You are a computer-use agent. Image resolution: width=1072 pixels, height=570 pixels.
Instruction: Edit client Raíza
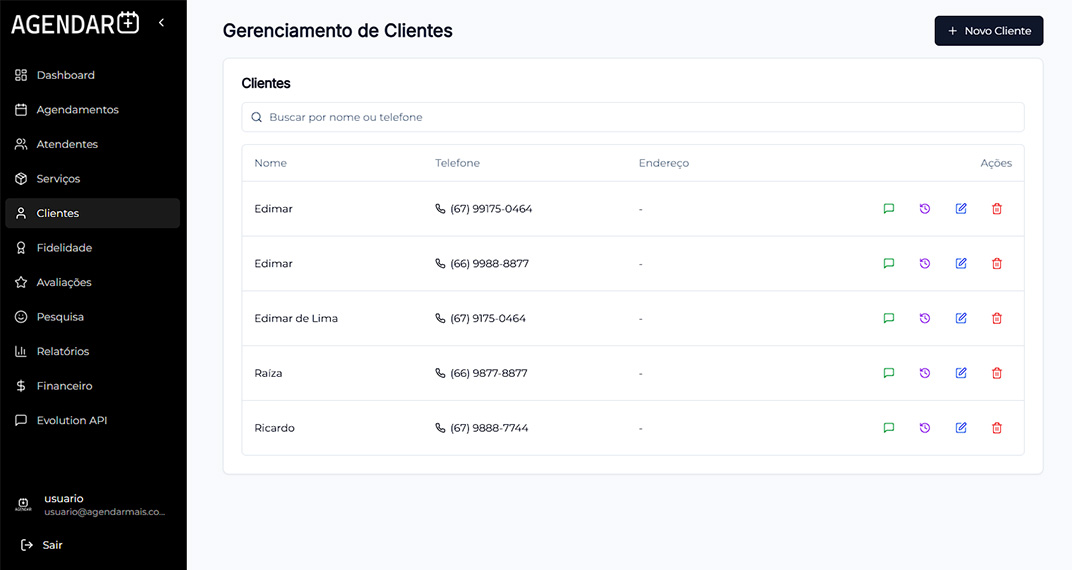click(x=961, y=373)
